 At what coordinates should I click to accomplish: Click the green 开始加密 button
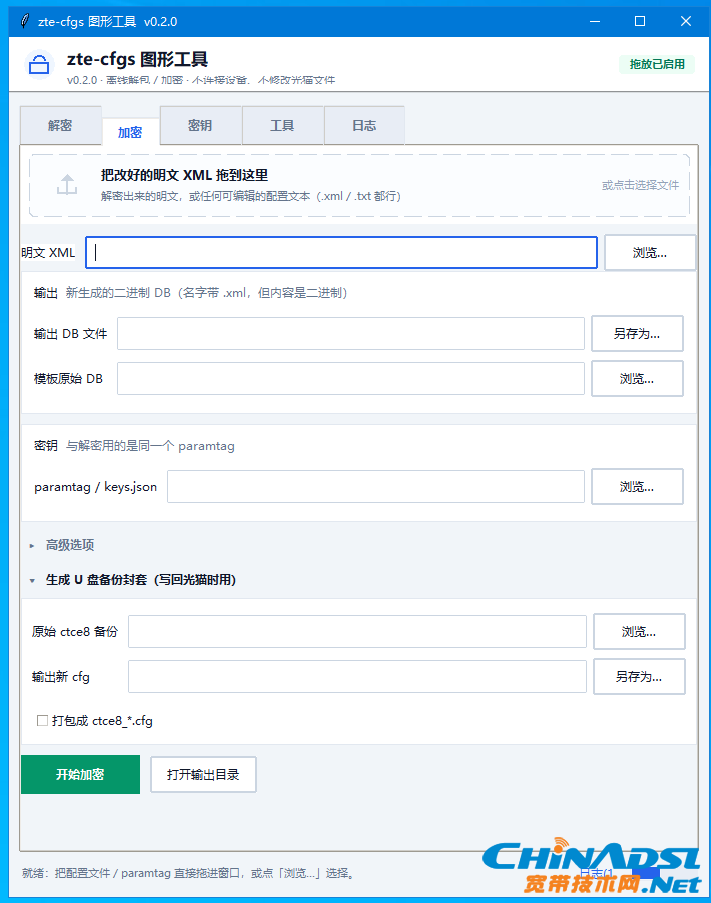tap(81, 774)
